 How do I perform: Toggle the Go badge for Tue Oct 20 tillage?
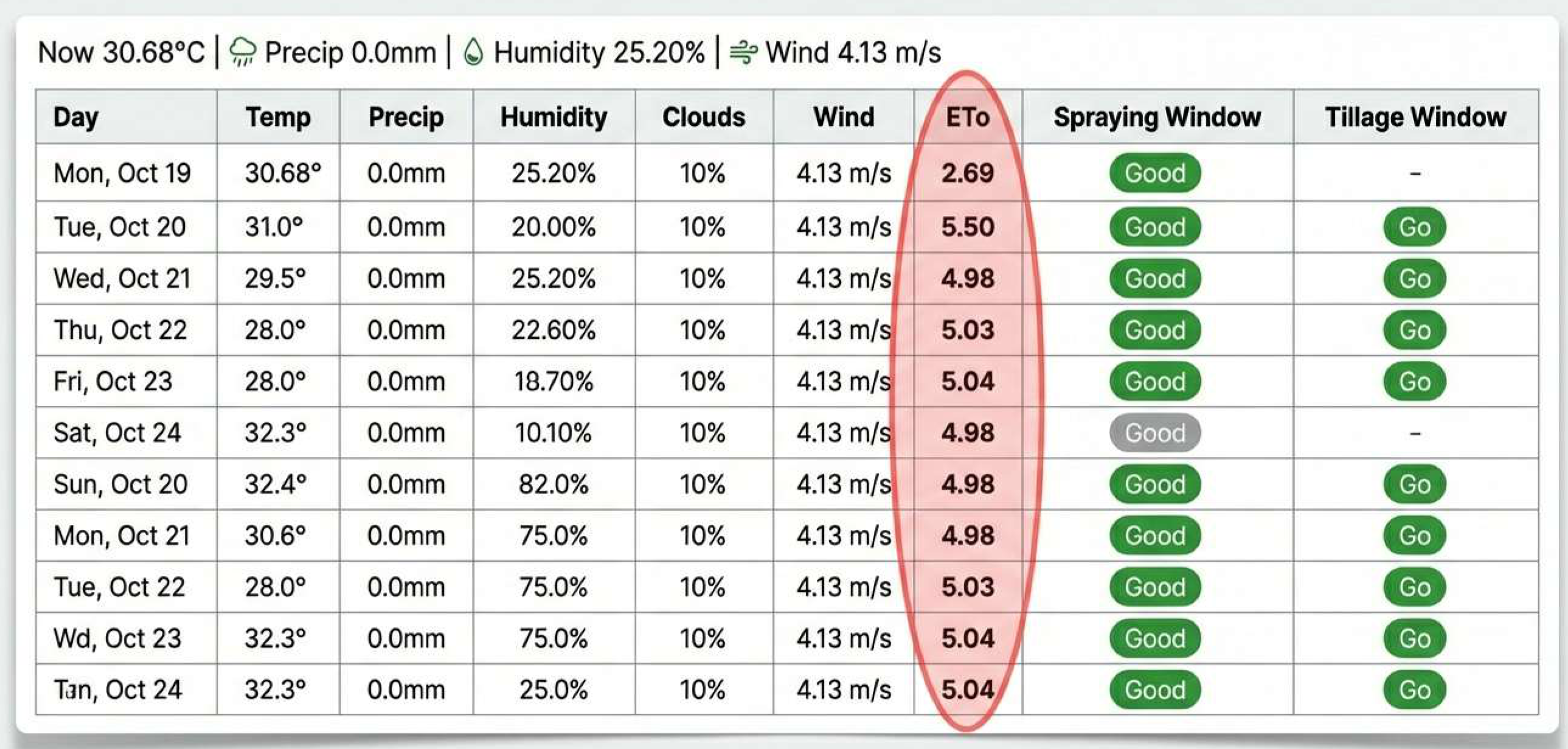click(x=1414, y=226)
